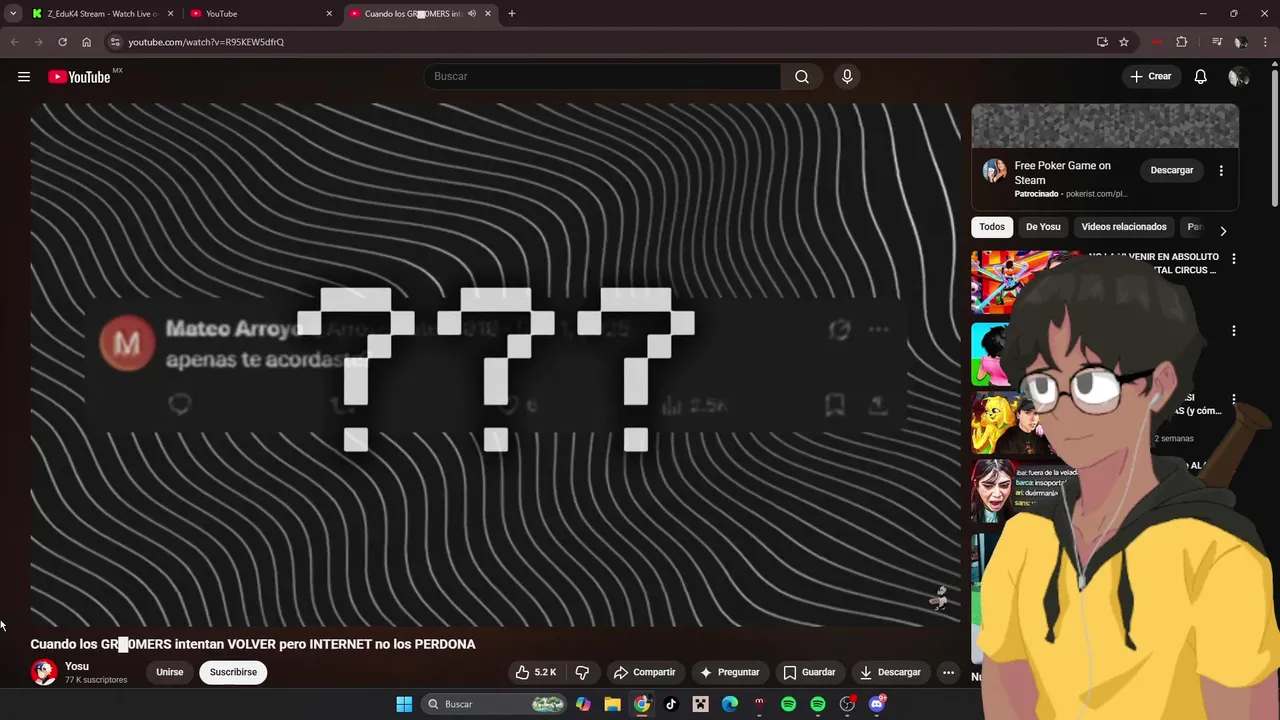
Task: Reload the page
Action: [62, 42]
